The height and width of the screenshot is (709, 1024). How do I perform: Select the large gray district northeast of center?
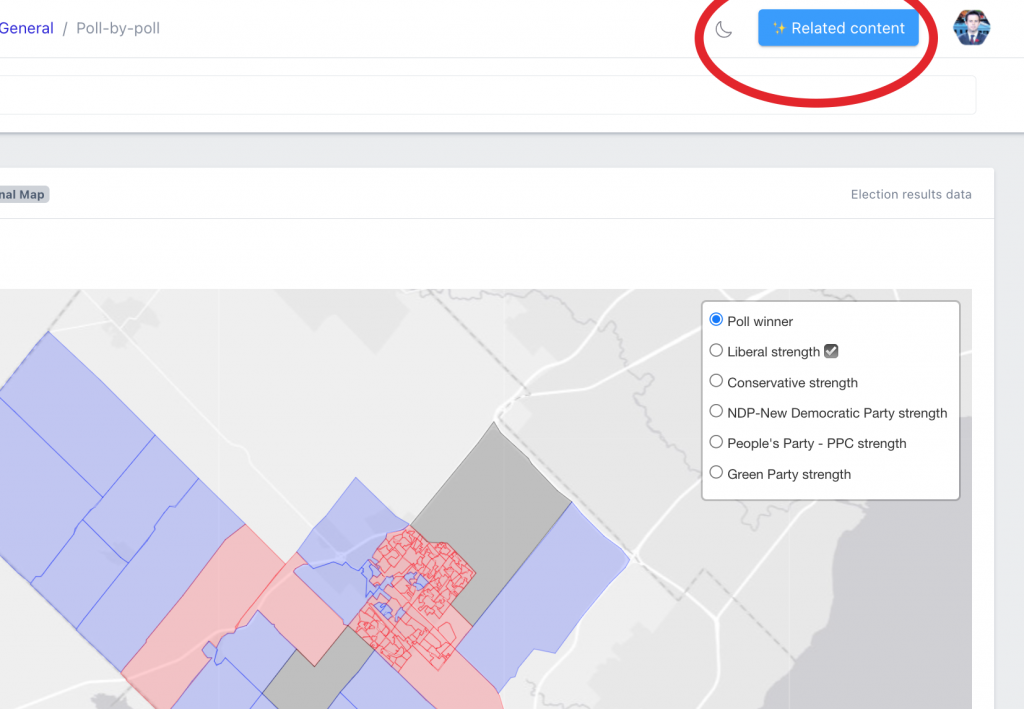(490, 510)
